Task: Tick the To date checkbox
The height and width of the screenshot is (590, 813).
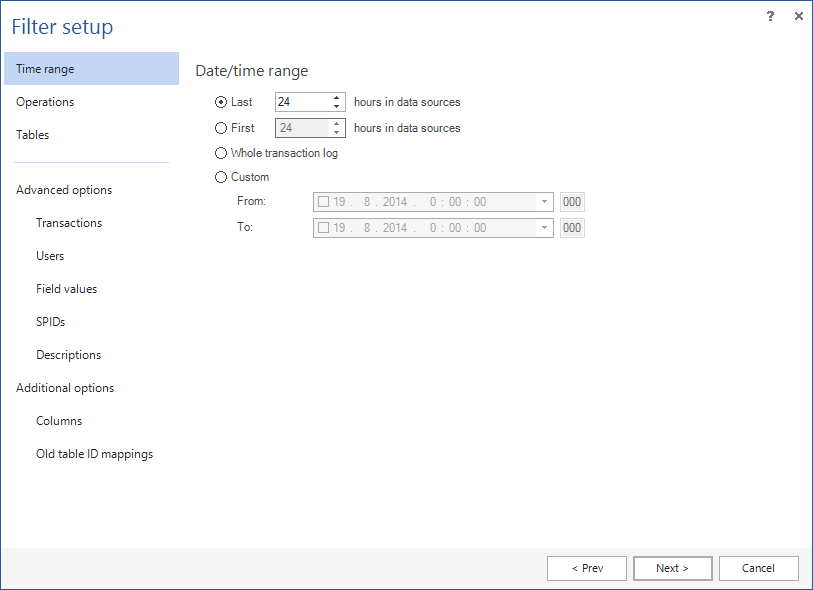Action: 323,228
